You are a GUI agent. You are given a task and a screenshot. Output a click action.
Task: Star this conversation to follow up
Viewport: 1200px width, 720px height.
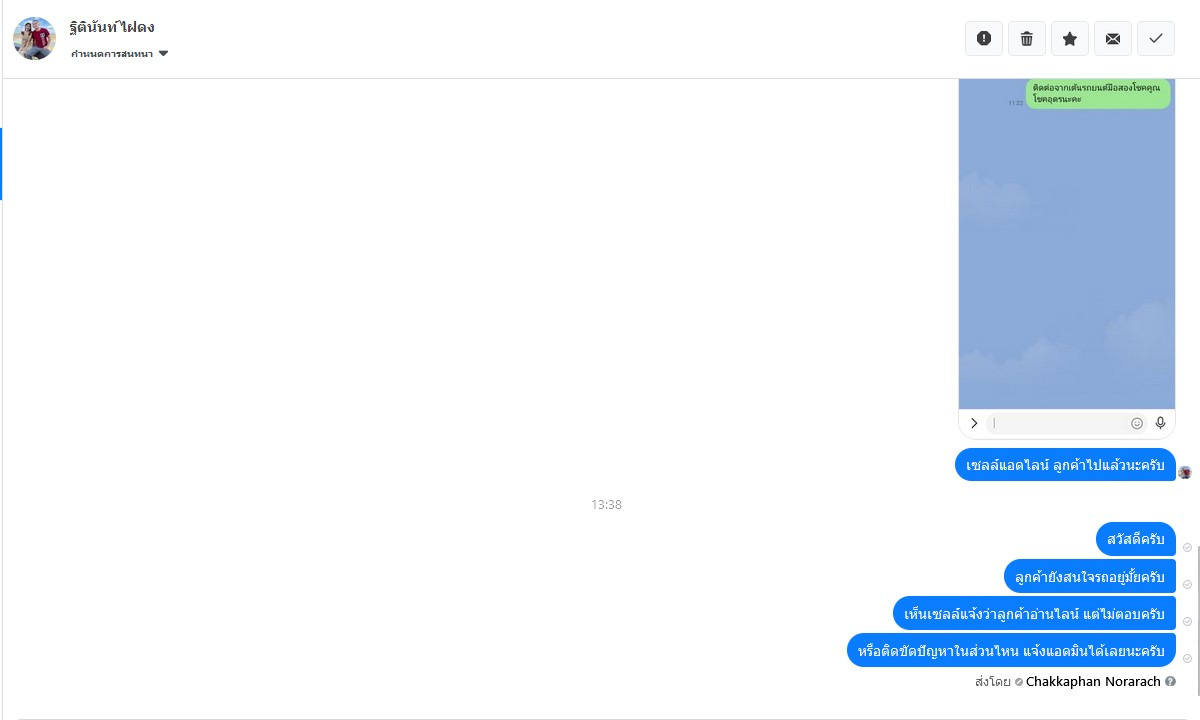point(1070,38)
